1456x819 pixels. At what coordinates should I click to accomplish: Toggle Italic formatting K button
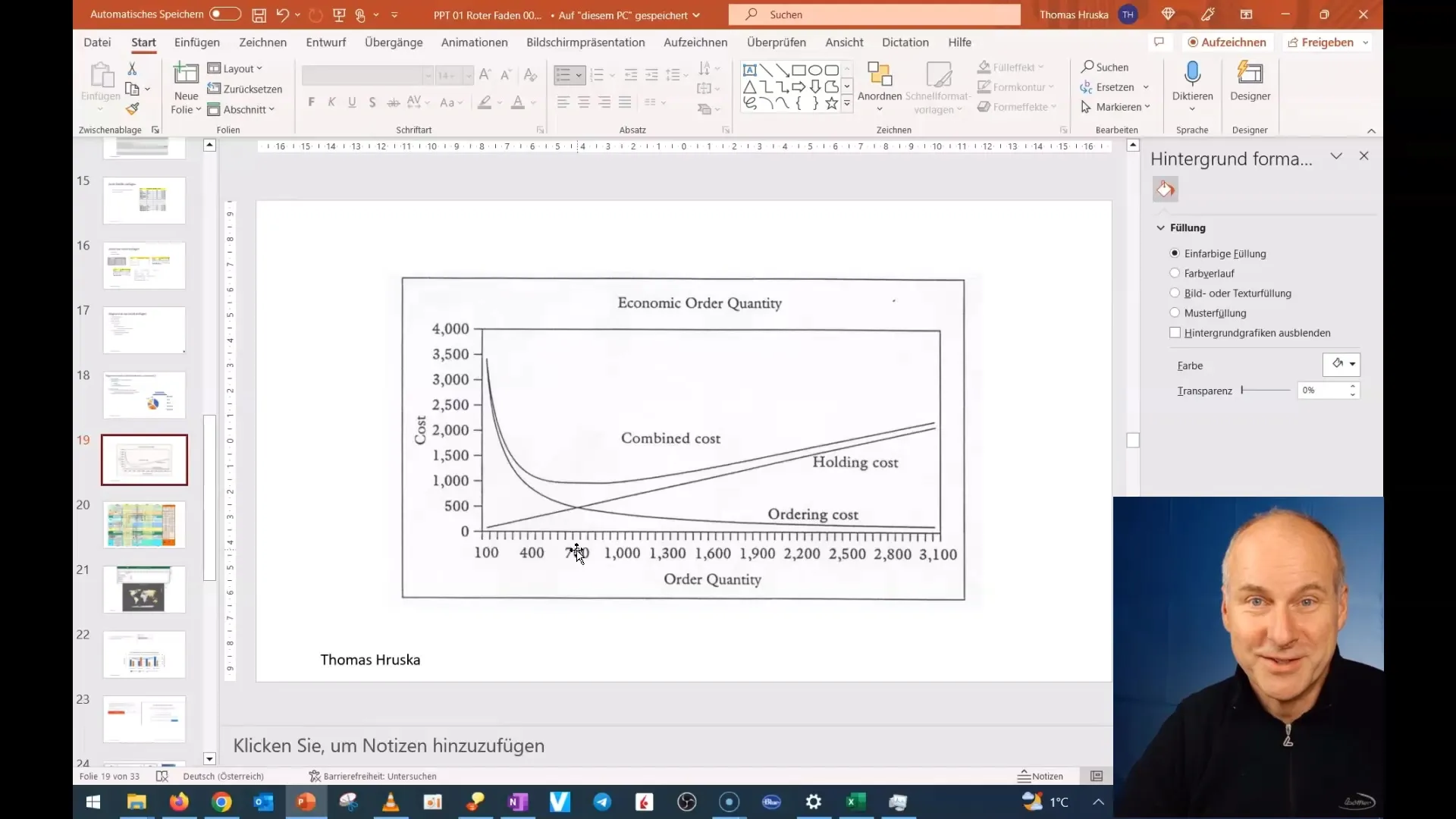(331, 102)
